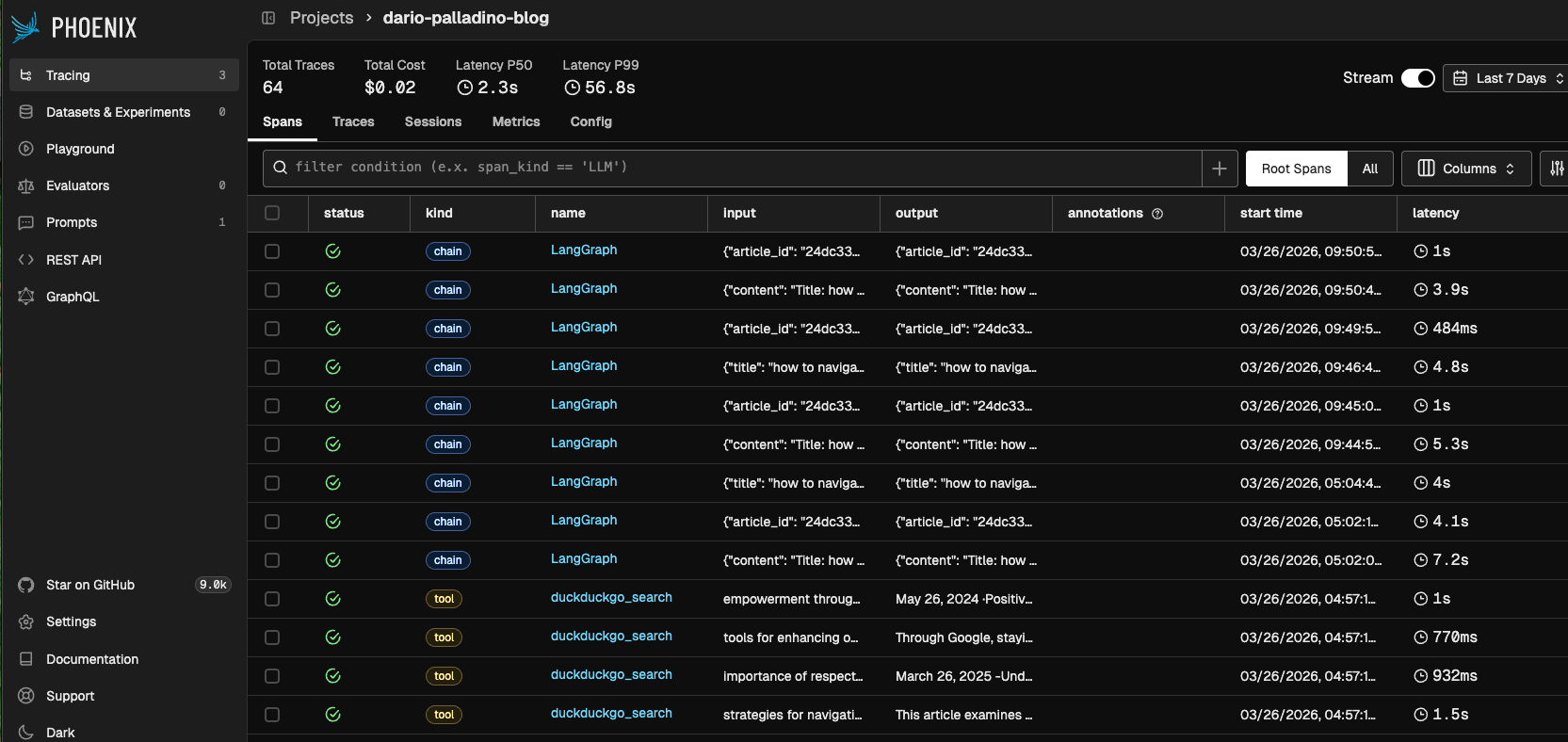Open the Playground page
1568x742 pixels.
click(80, 149)
